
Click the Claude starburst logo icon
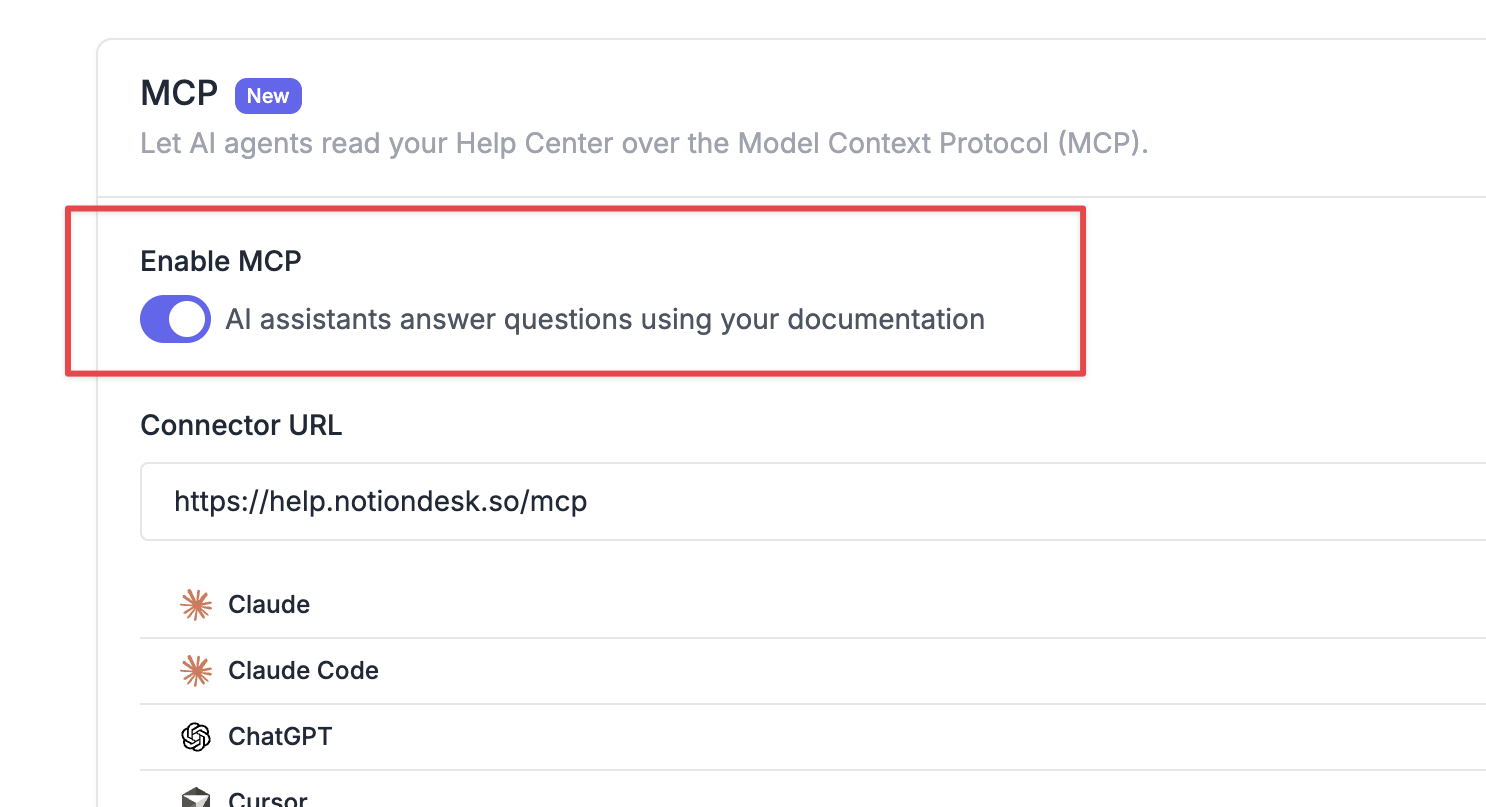196,605
